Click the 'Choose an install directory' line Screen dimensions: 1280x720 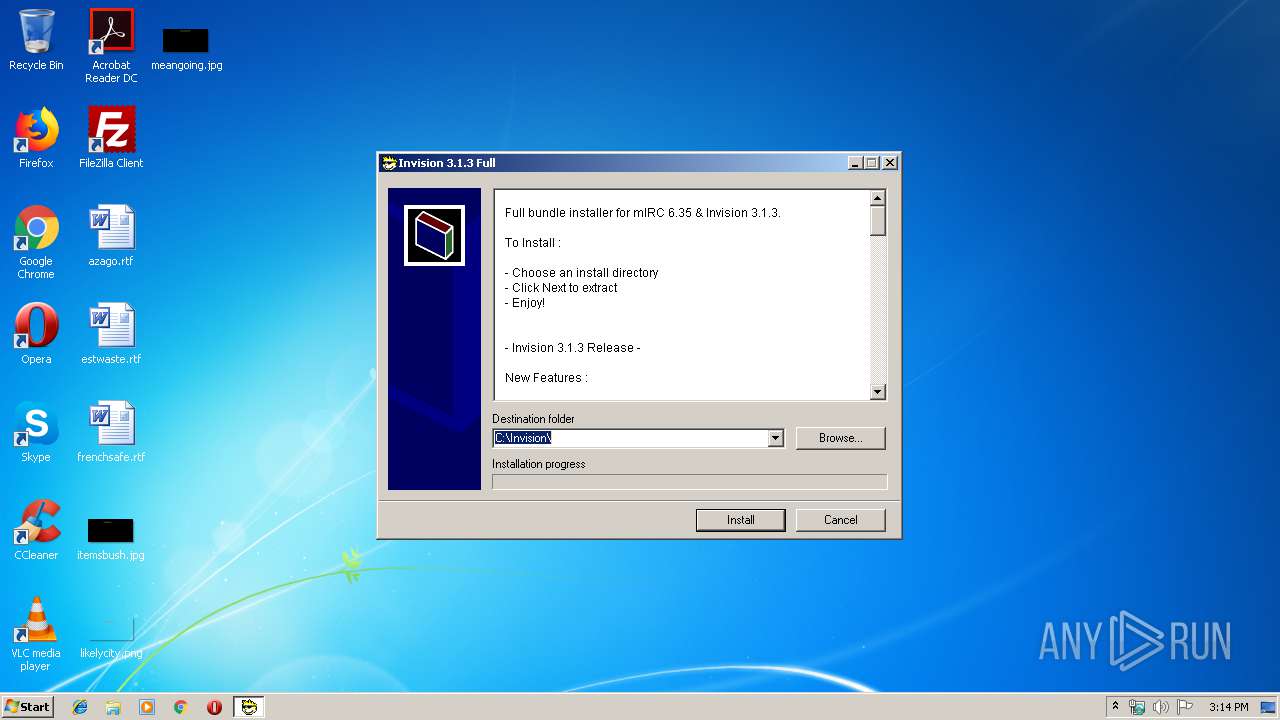[x=582, y=273]
